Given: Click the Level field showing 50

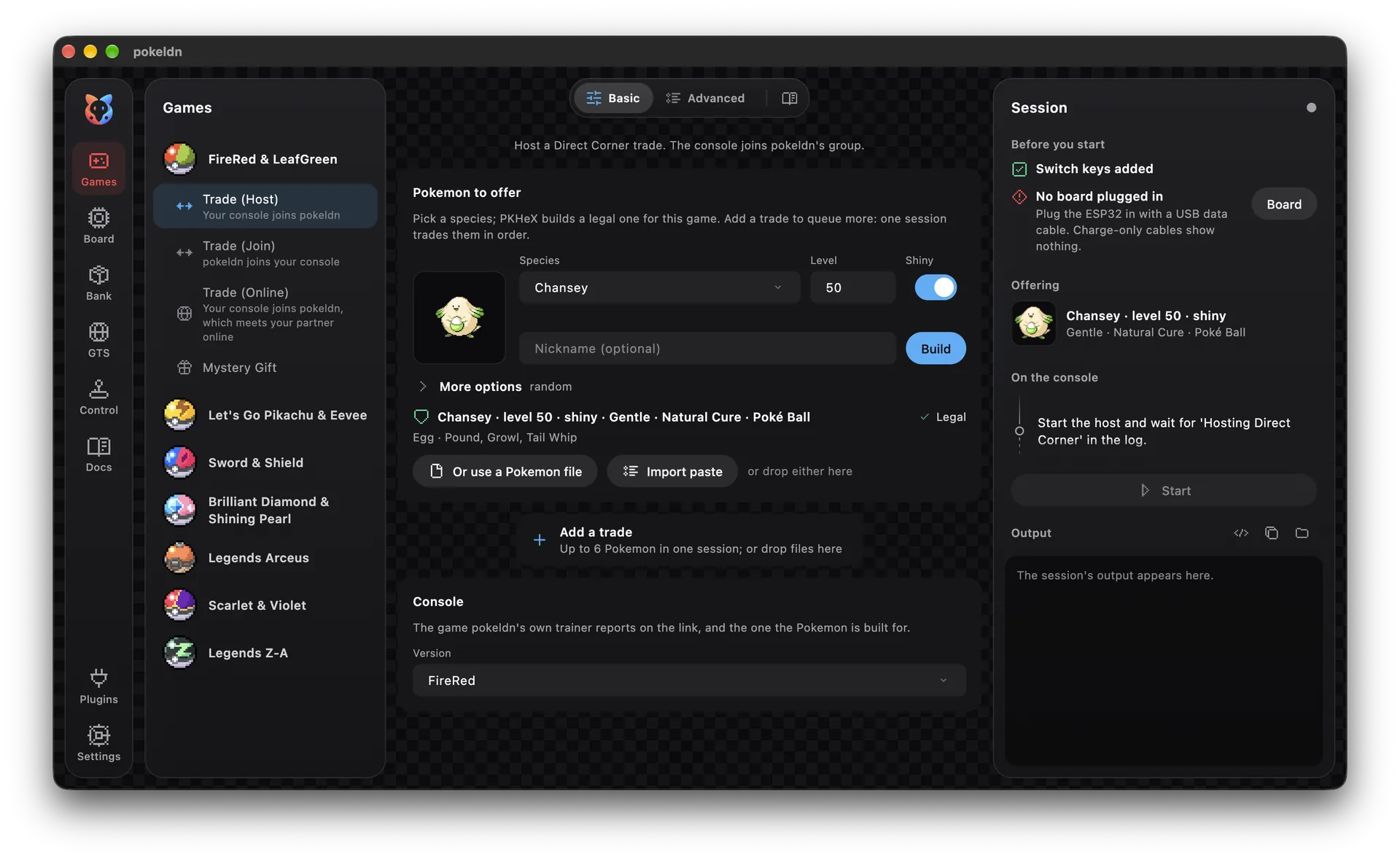Looking at the screenshot, I should pos(852,287).
